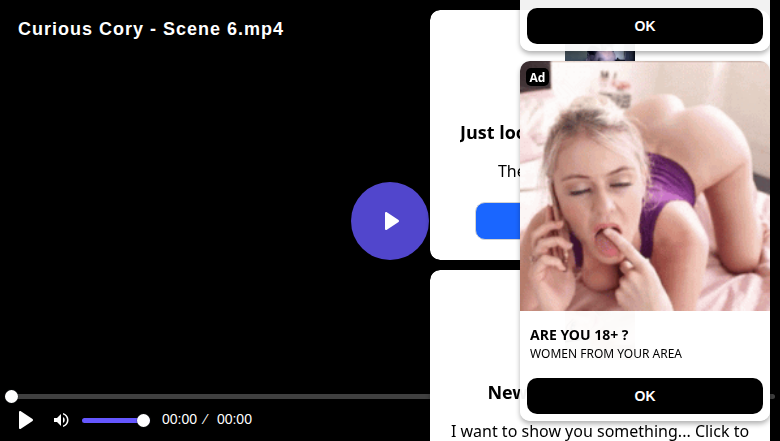Click the video title "Curious Cory - Scene 6.mp4"
The image size is (780, 441).
pos(151,29)
